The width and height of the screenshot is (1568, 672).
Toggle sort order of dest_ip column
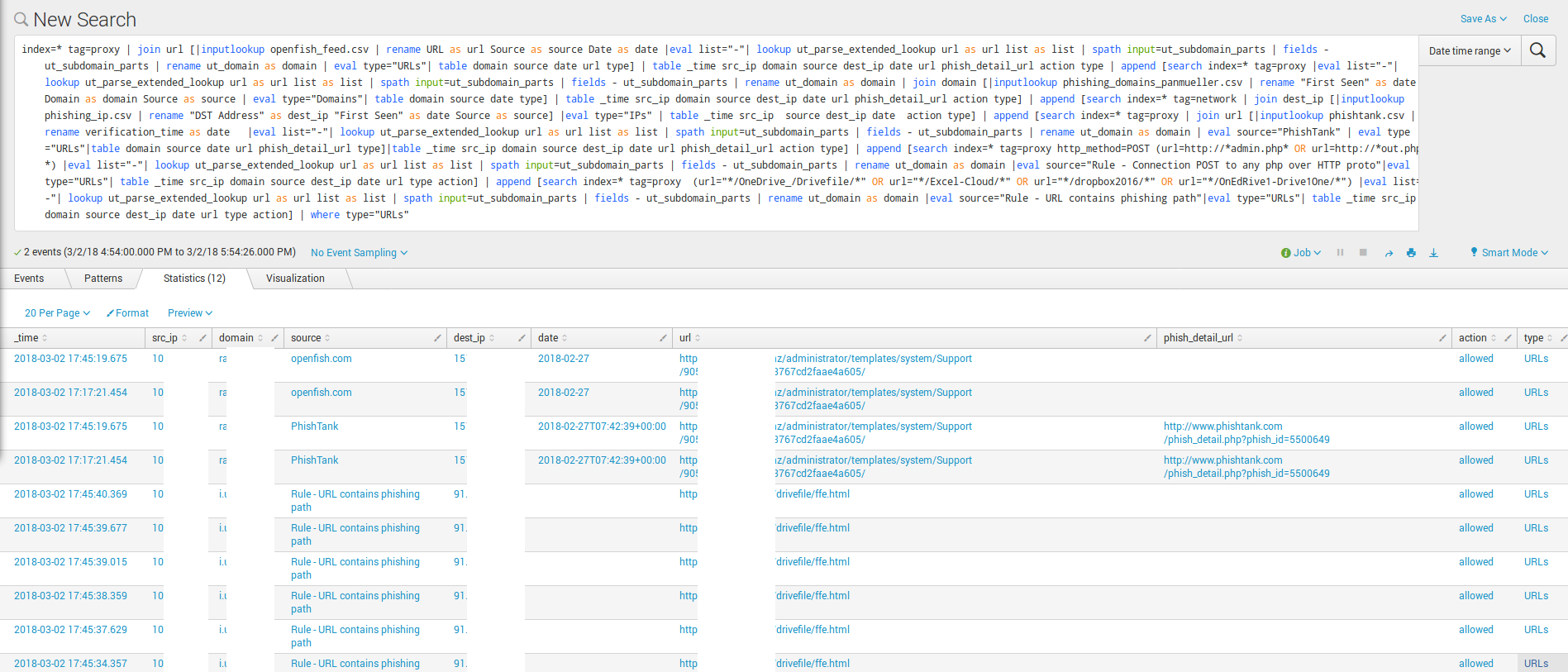pos(492,338)
